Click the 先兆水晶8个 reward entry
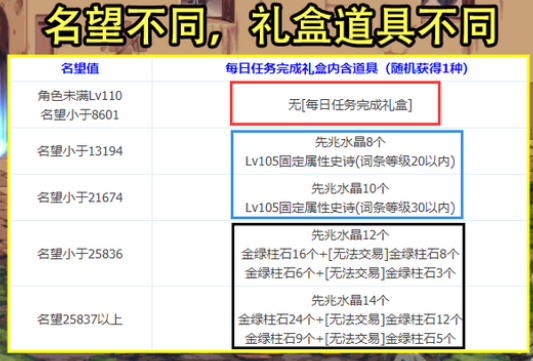The height and width of the screenshot is (361, 533). (x=350, y=142)
